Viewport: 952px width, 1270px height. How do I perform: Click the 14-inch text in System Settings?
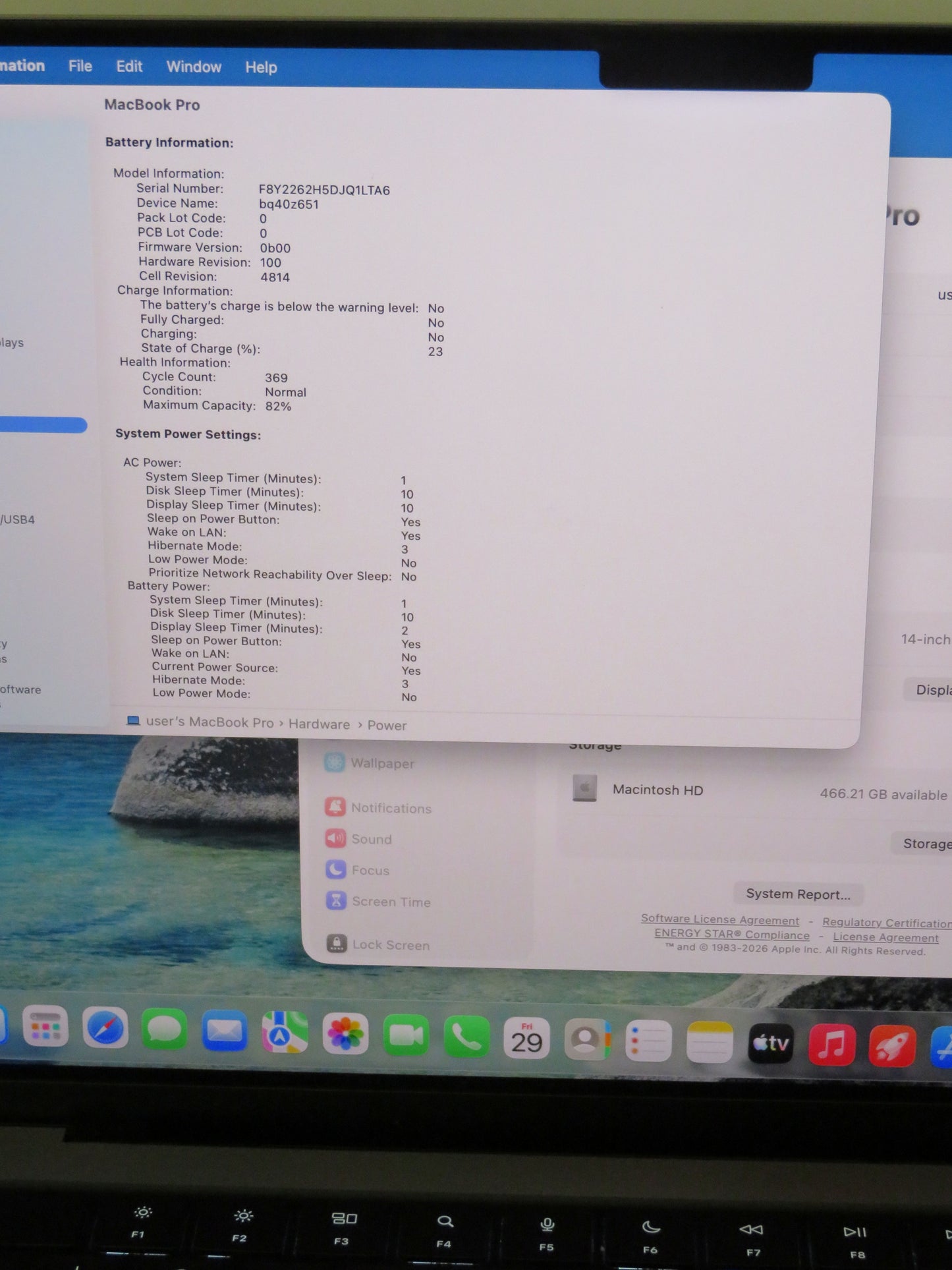[926, 639]
